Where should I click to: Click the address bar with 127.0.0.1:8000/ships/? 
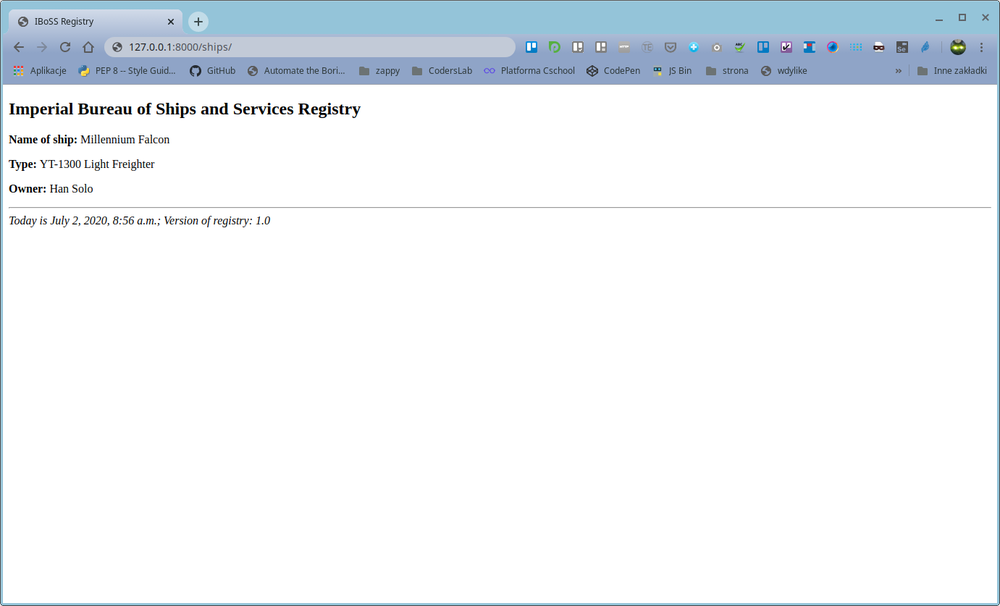pyautogui.click(x=309, y=47)
